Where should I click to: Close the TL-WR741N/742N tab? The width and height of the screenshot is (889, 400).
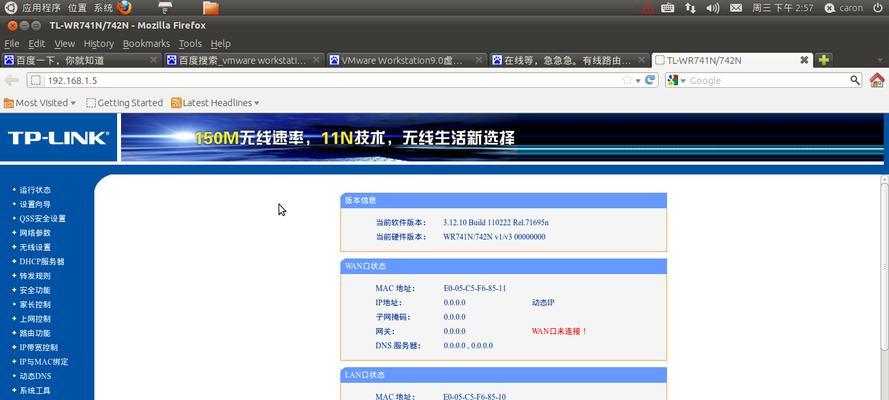804,59
